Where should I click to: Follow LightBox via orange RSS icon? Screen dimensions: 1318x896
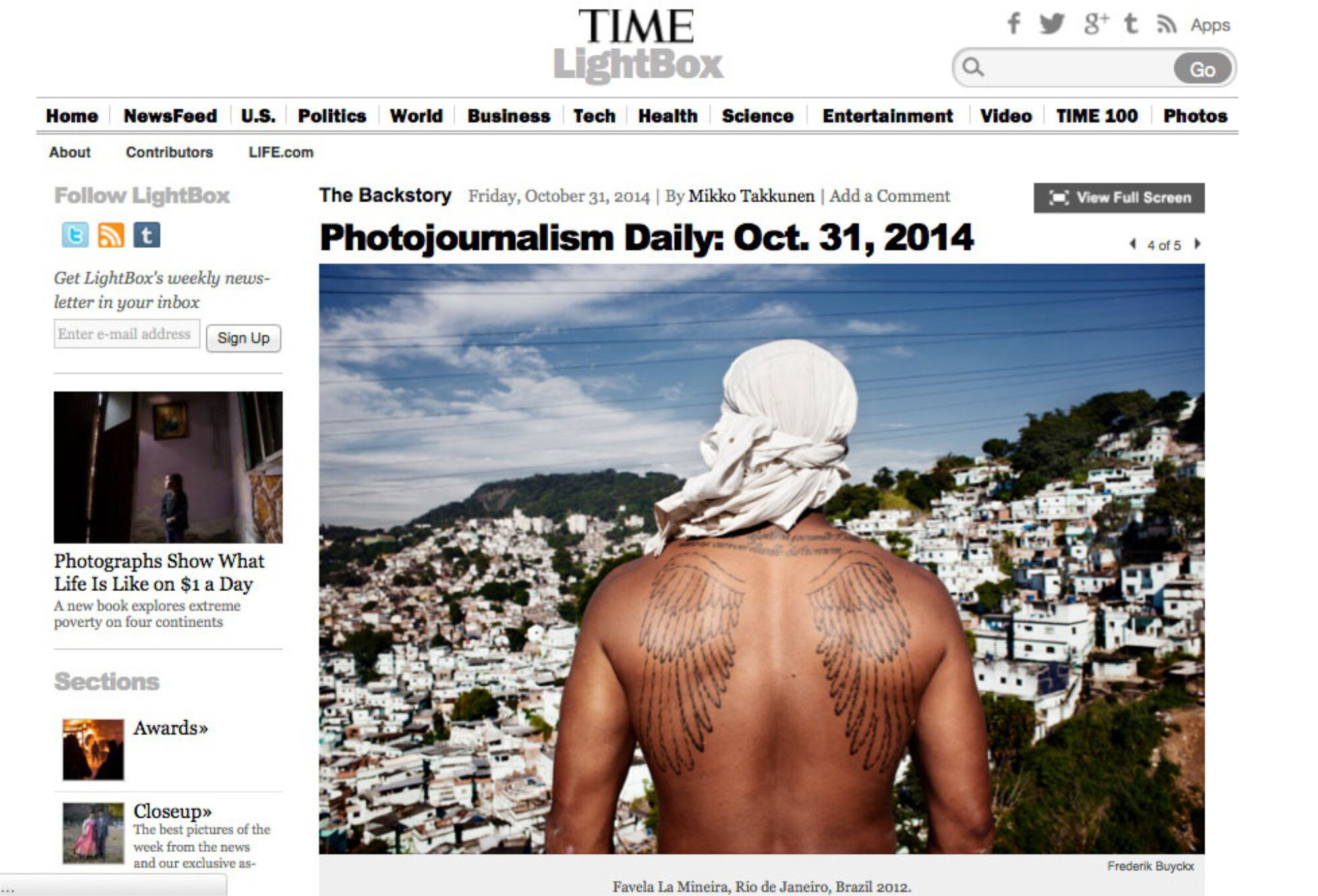pyautogui.click(x=111, y=235)
